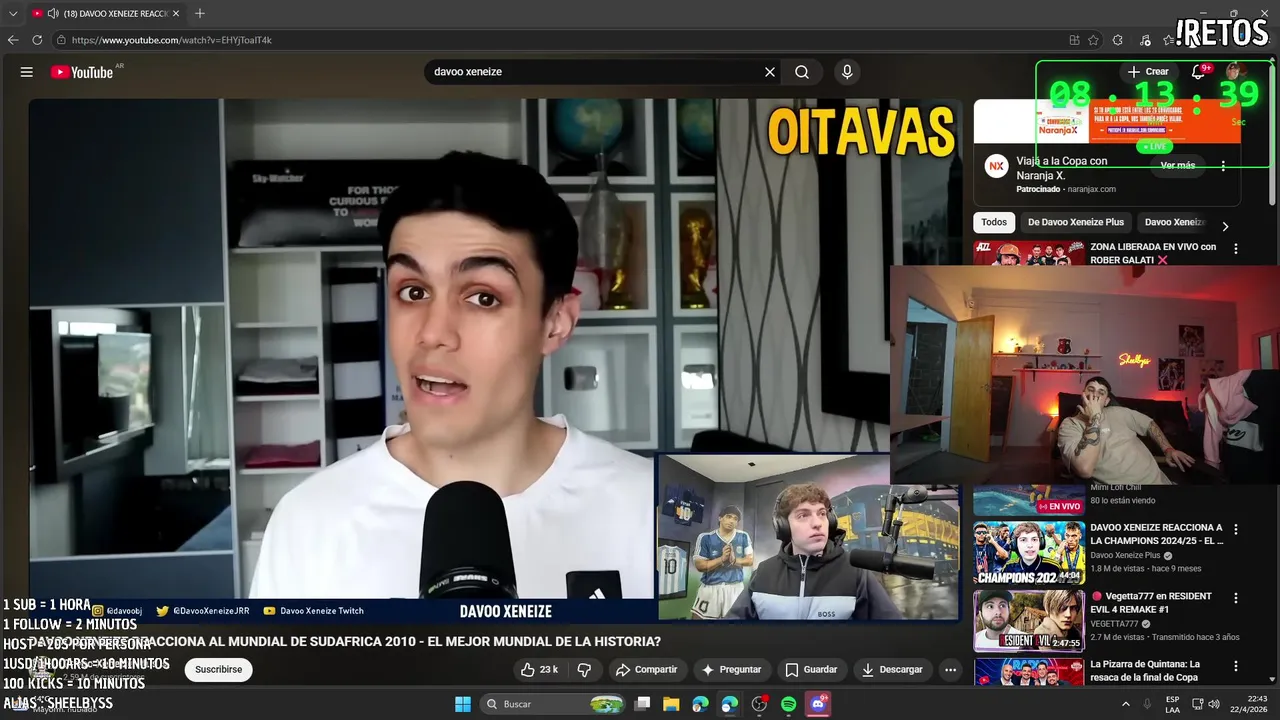Open Spotify from the taskbar
The image size is (1280, 720).
pyautogui.click(x=788, y=704)
